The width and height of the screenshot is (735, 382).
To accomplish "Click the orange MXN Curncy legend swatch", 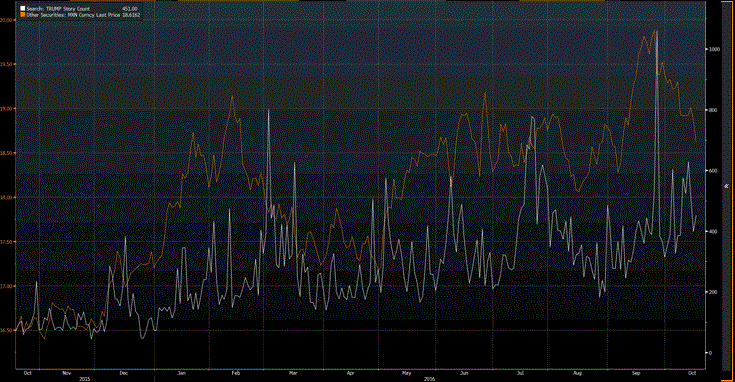I will pyautogui.click(x=22, y=15).
